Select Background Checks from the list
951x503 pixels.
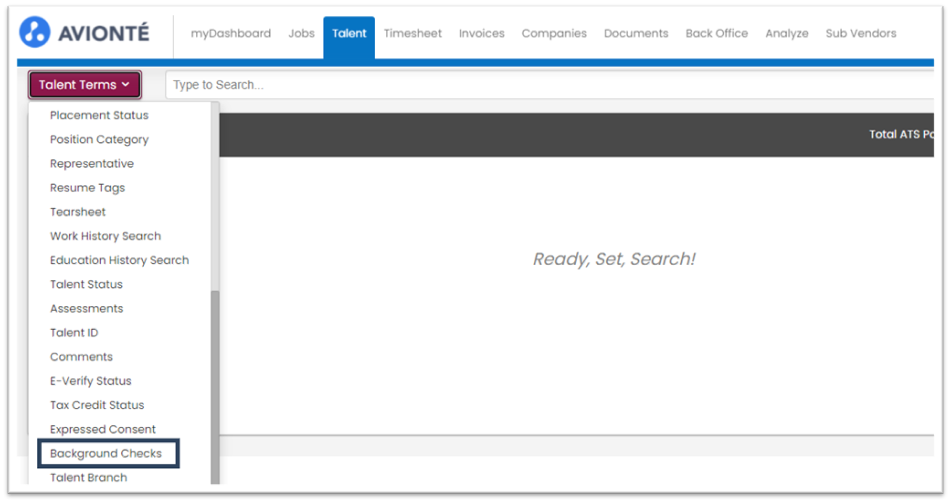[106, 453]
